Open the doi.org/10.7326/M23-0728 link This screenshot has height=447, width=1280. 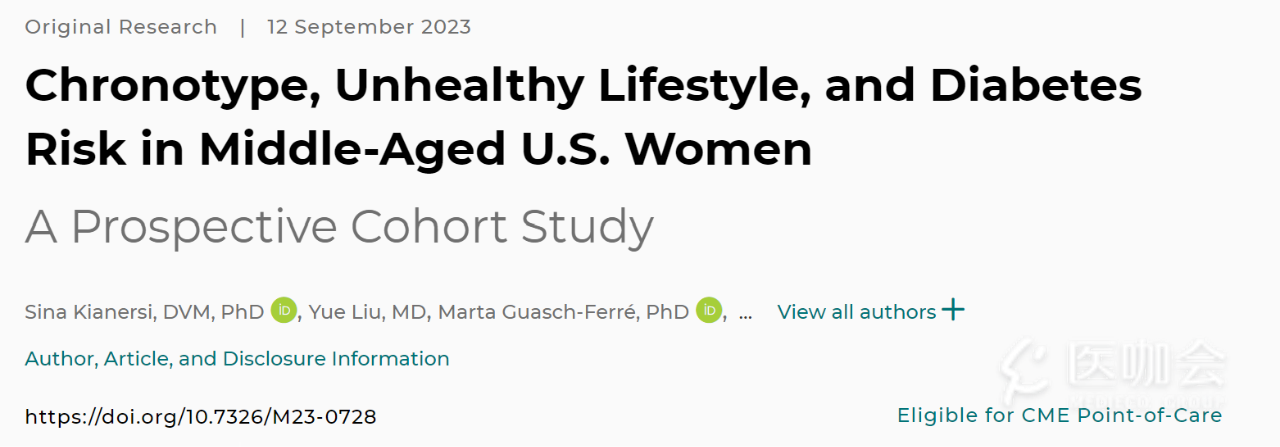coord(200,416)
